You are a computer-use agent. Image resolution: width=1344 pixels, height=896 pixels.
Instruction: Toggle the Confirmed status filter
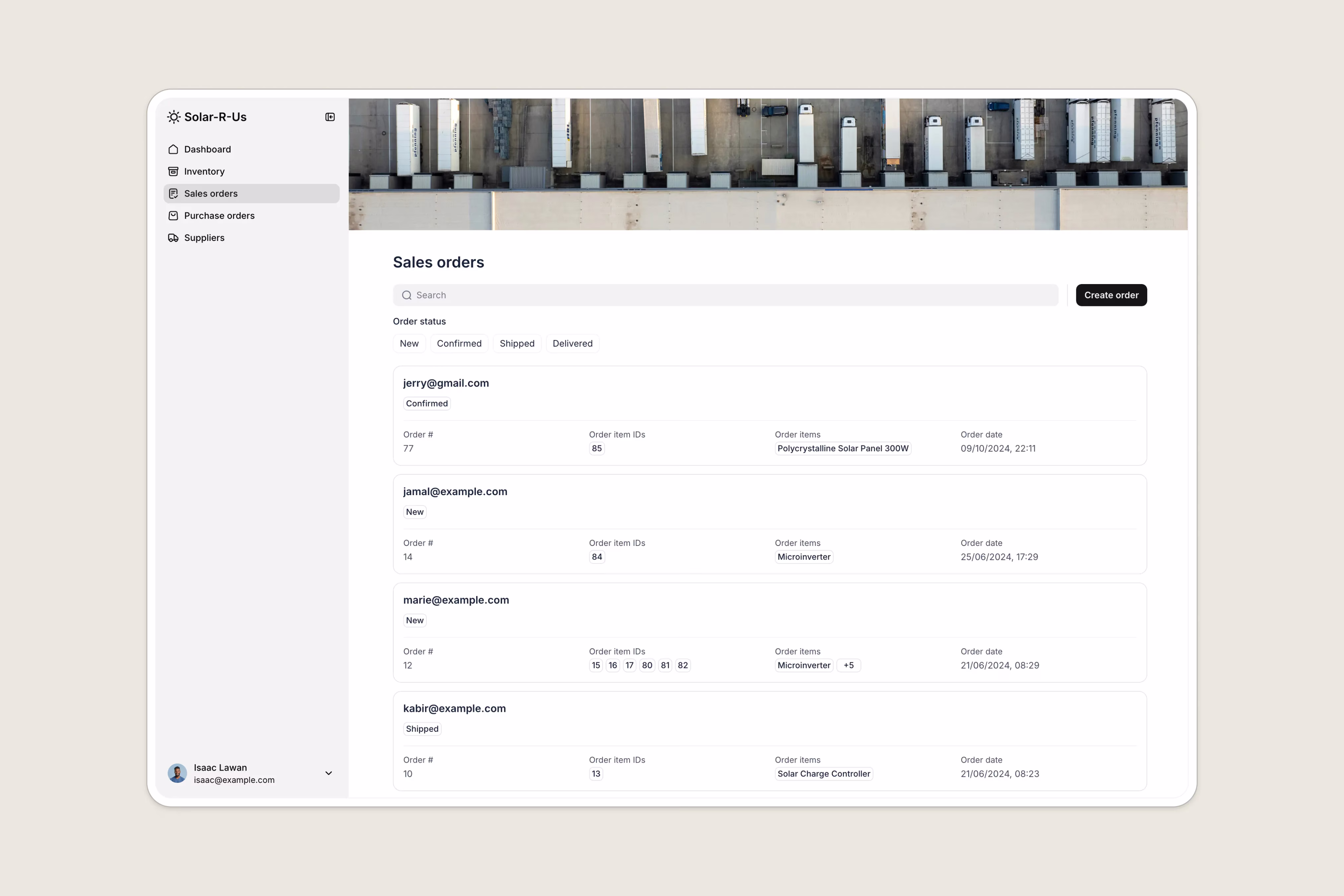pos(459,343)
